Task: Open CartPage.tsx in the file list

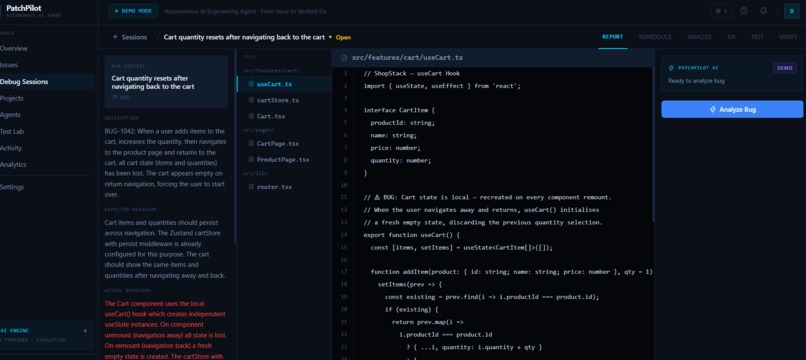Action: click(x=284, y=143)
